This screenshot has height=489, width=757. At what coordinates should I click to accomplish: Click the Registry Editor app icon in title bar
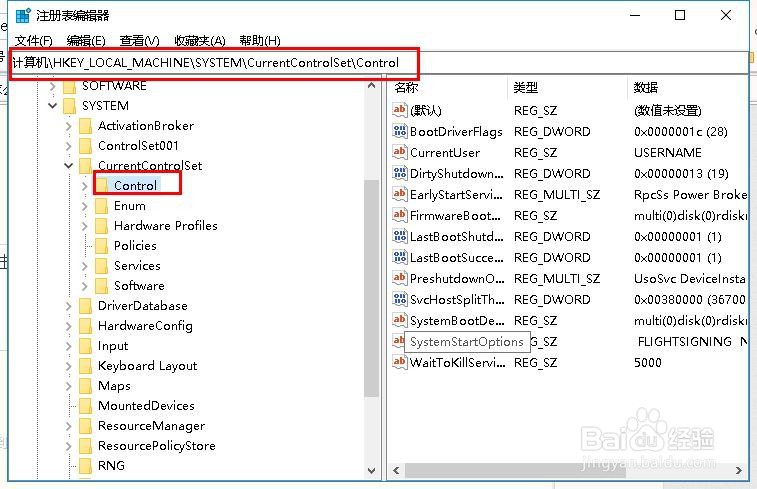23,15
